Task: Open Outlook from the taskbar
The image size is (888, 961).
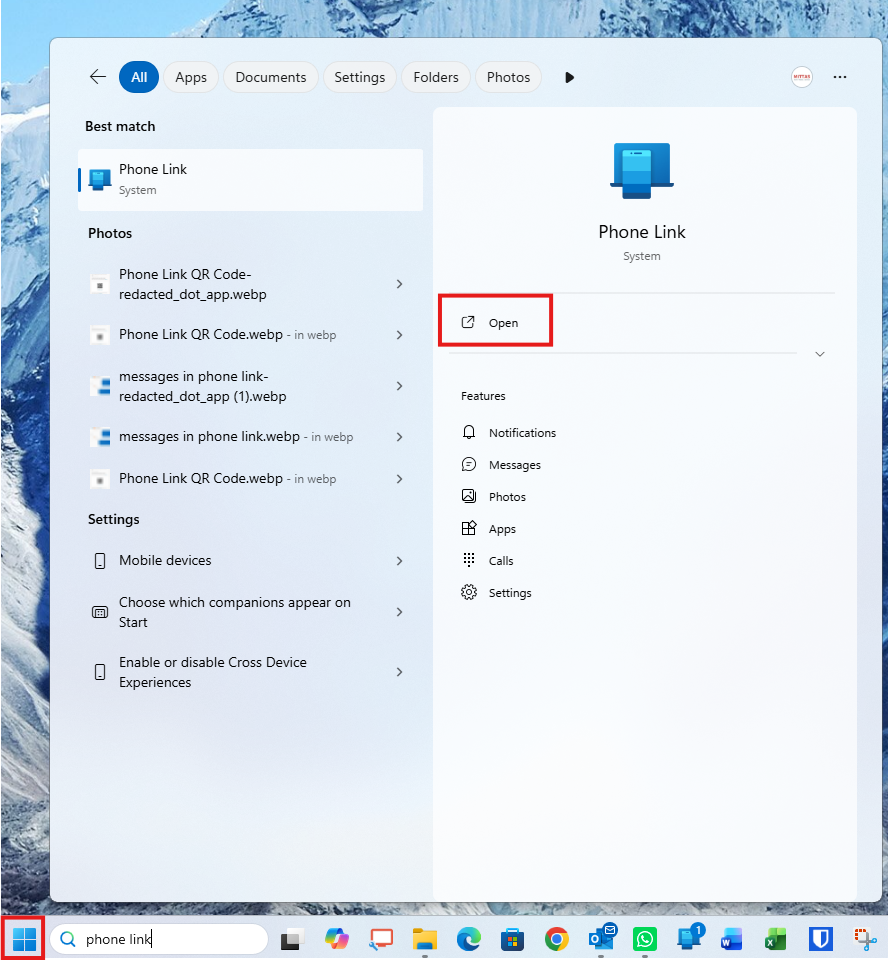Action: coord(601,938)
